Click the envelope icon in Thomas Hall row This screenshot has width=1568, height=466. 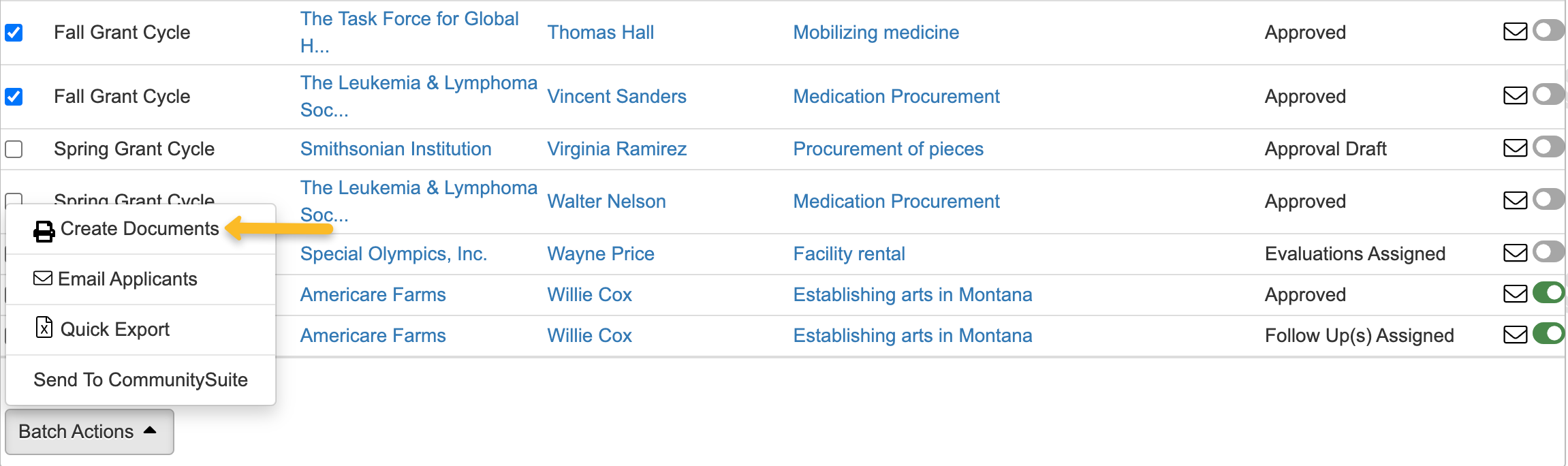tap(1515, 32)
